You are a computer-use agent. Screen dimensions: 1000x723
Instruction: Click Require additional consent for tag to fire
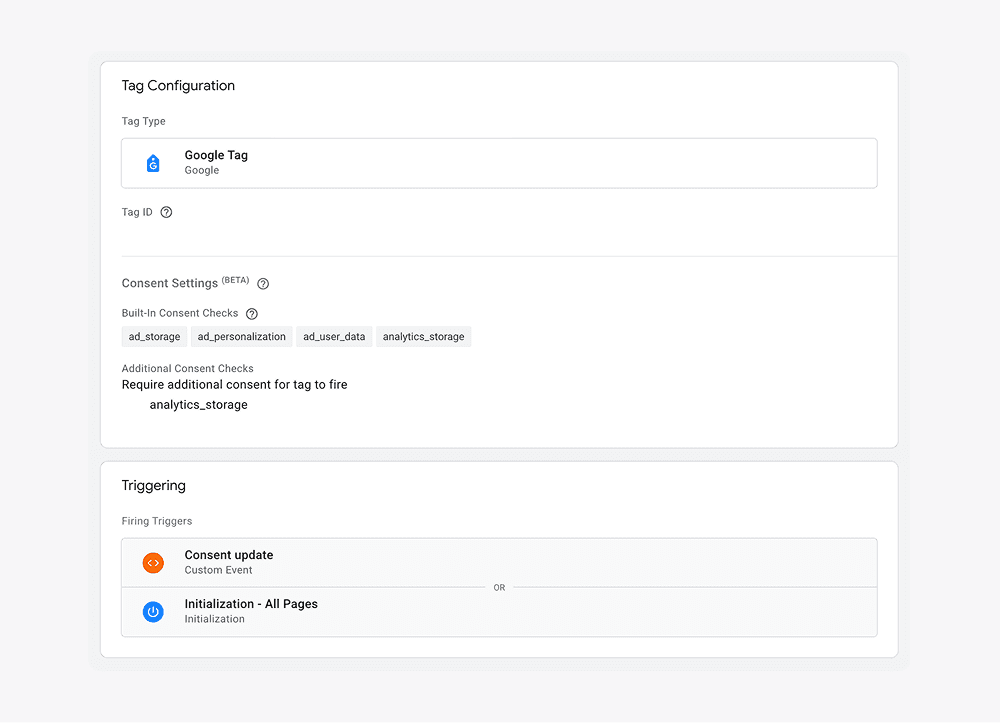[x=234, y=384]
